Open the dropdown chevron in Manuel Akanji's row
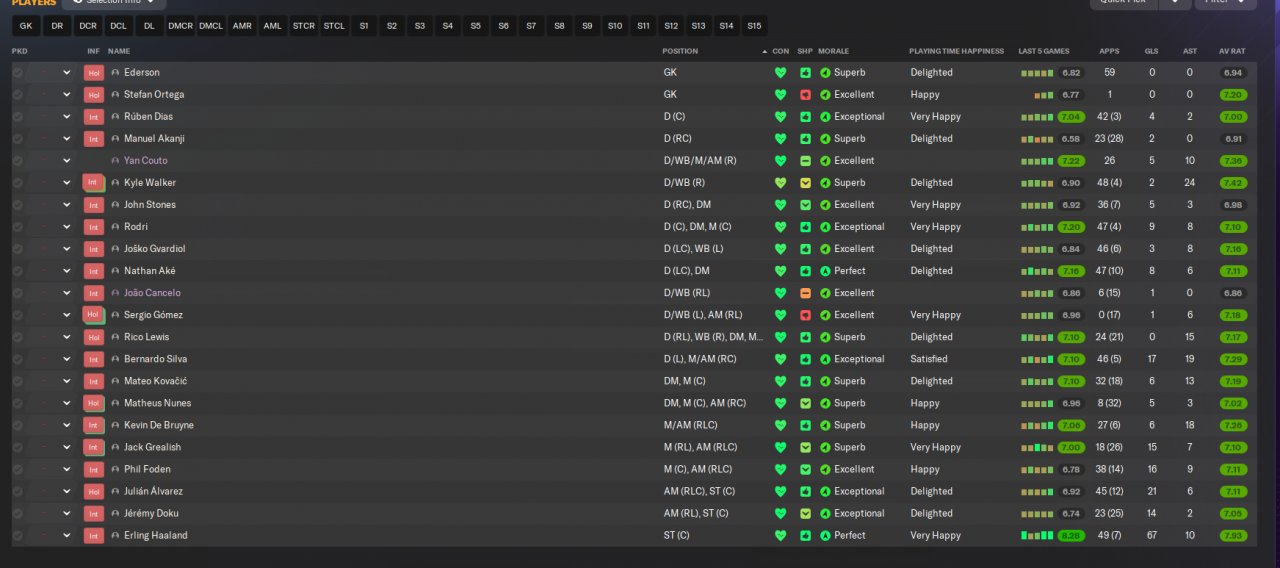 pos(67,139)
